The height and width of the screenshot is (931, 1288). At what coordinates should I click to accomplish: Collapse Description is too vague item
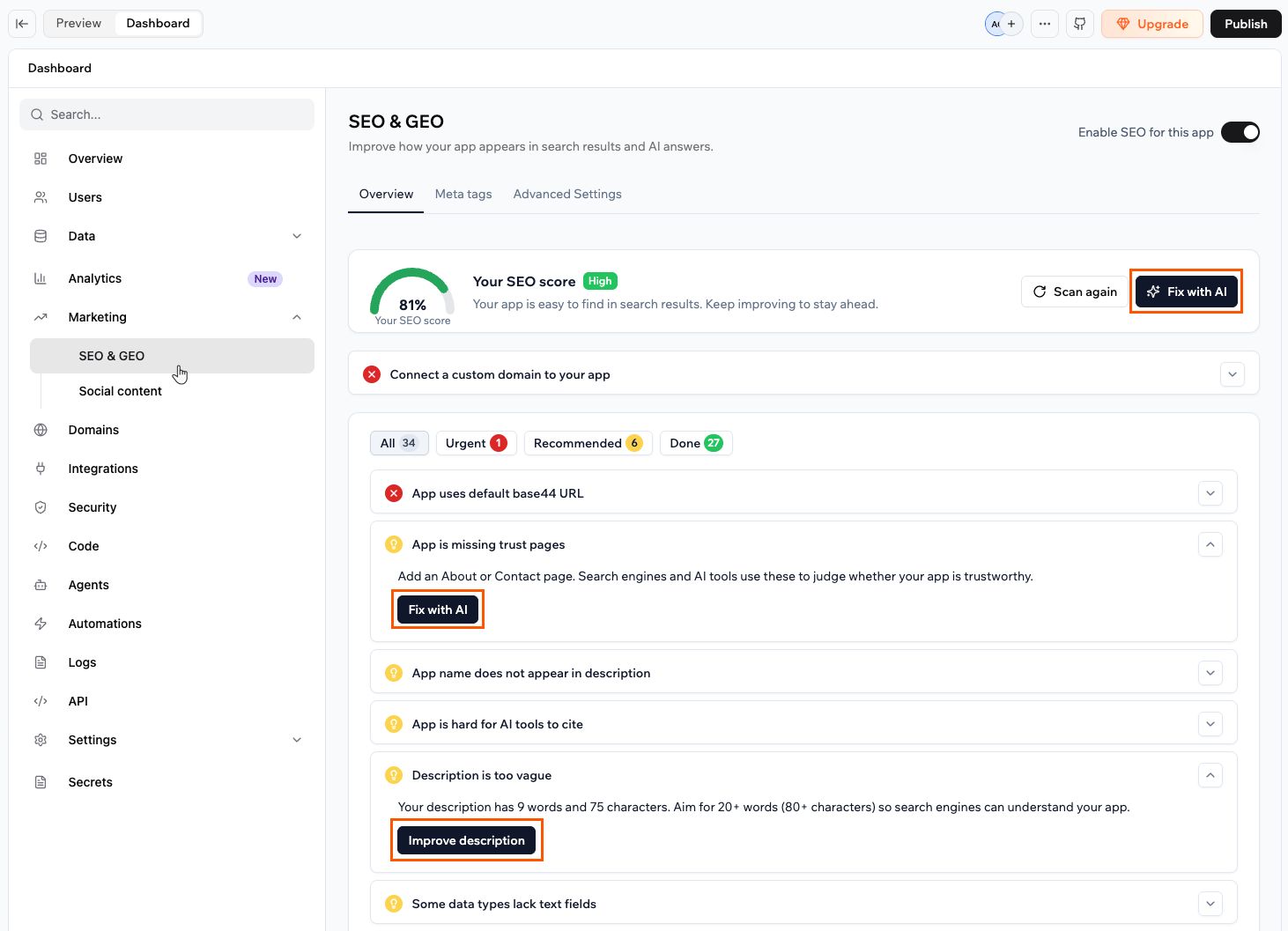click(x=1210, y=775)
